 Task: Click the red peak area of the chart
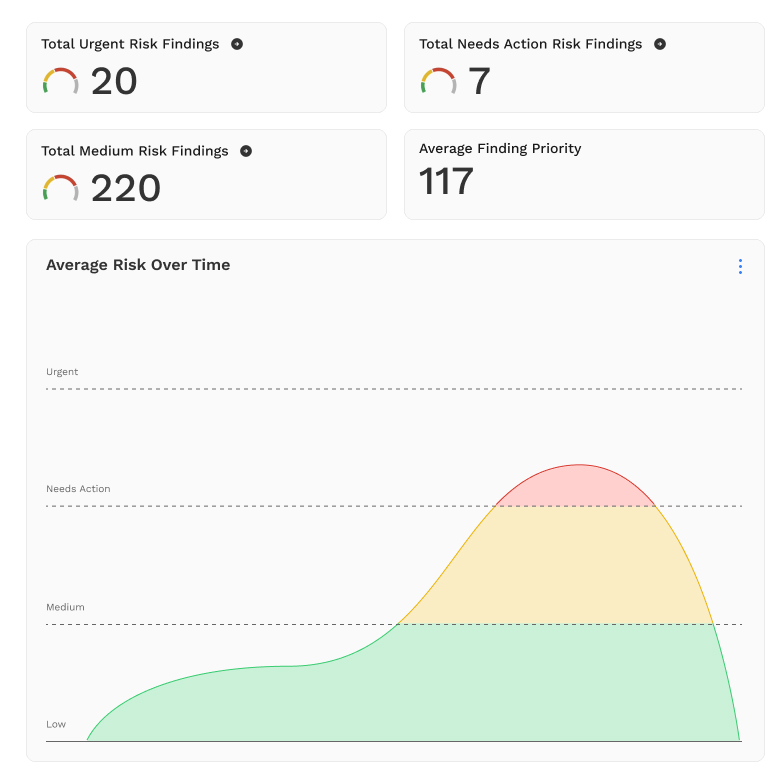(578, 486)
